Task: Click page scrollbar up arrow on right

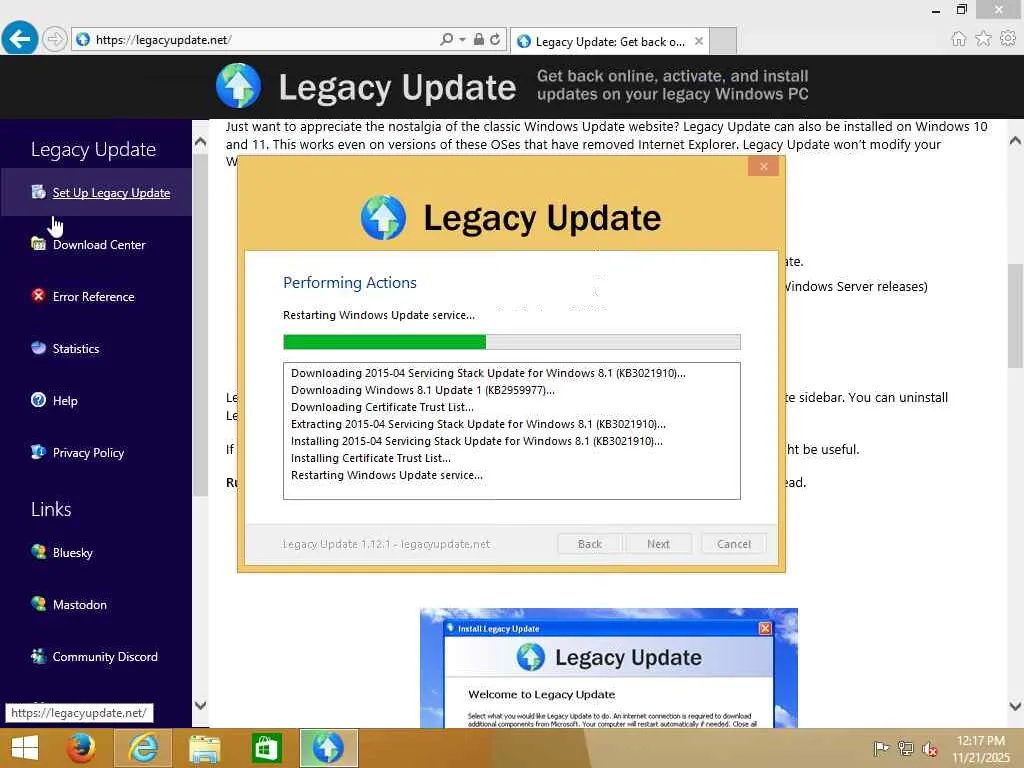Action: coord(1015,140)
